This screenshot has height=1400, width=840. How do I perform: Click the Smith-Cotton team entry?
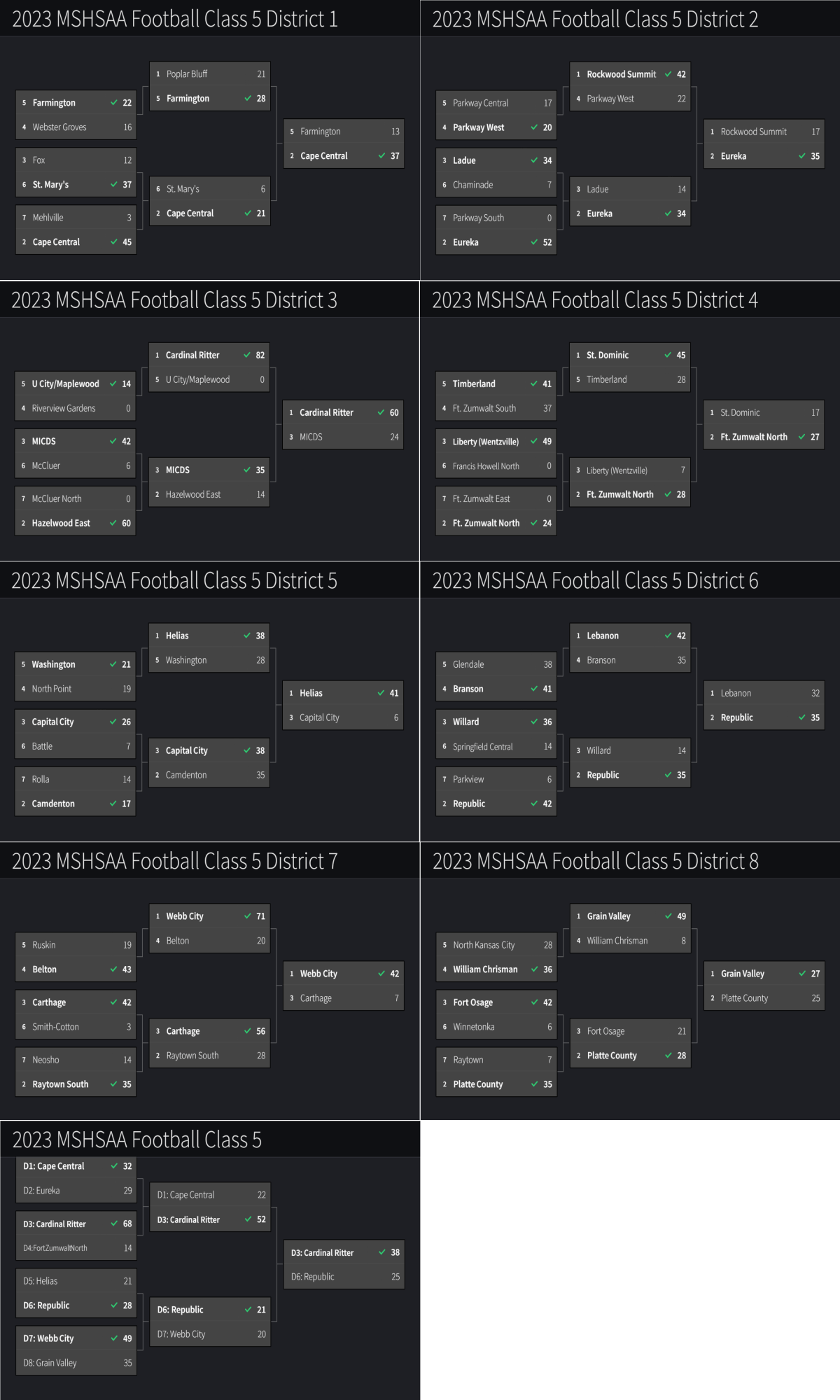click(55, 1027)
